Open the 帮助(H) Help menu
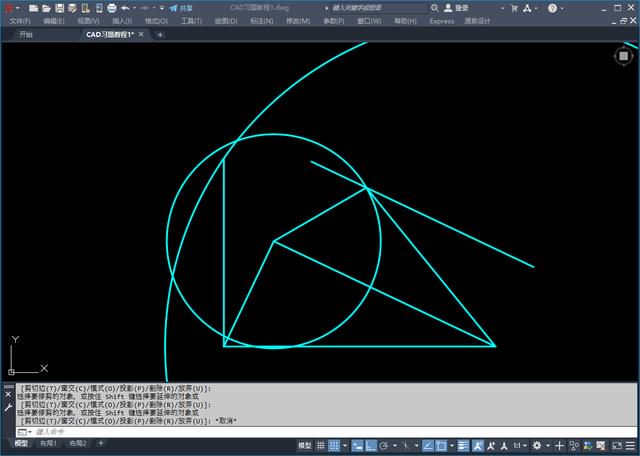 point(405,21)
